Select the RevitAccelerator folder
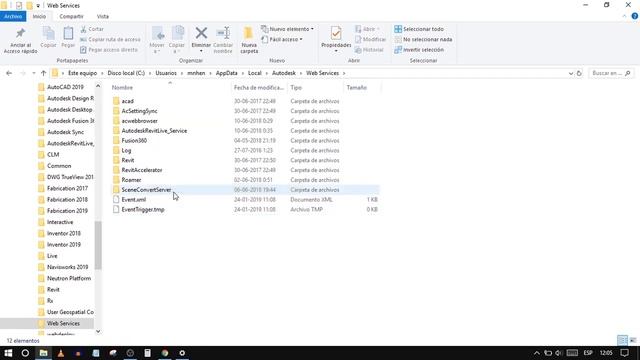Screen dimensions: 640x360 click(x=142, y=170)
